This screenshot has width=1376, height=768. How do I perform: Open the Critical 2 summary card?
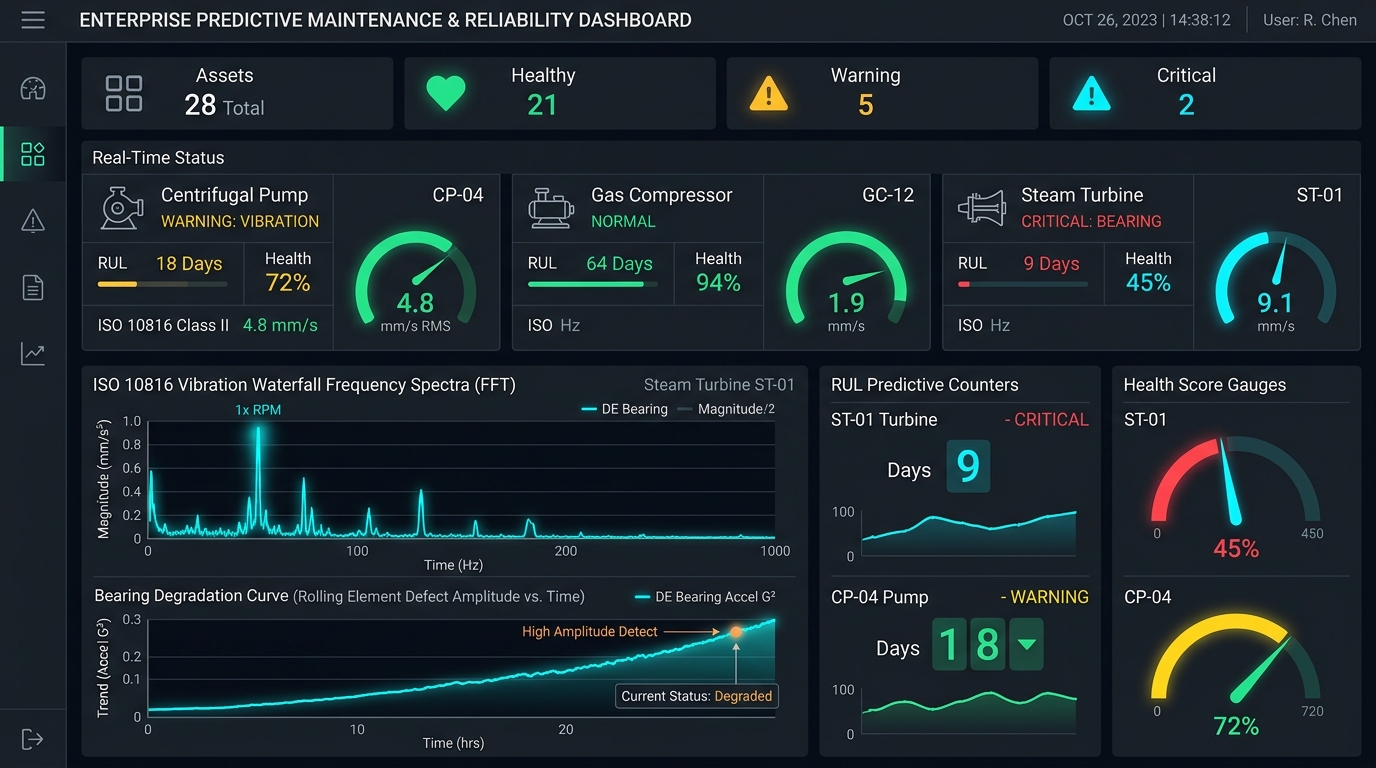(x=1205, y=93)
